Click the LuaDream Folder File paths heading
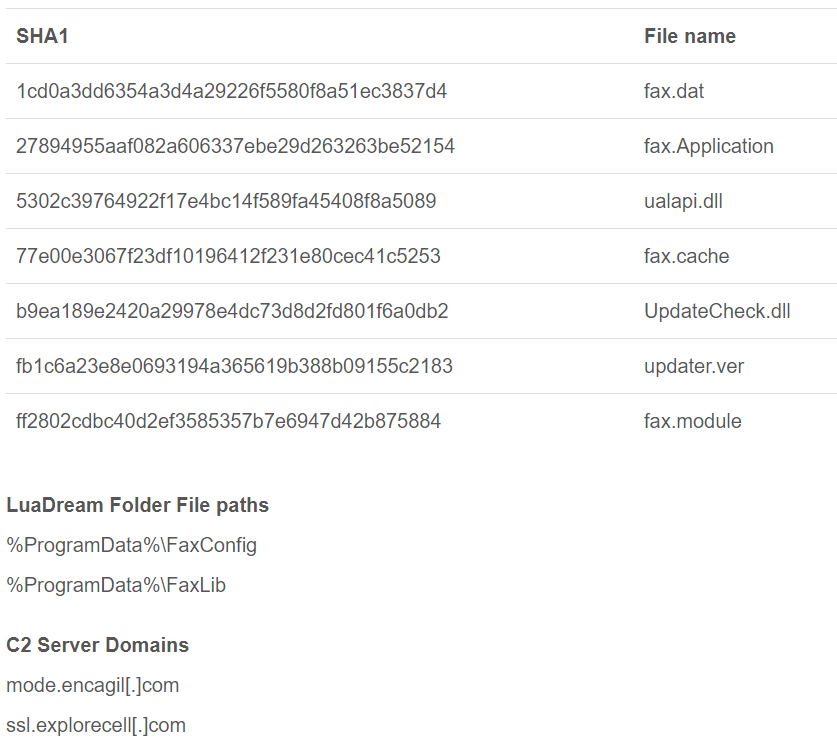Image resolution: width=837 pixels, height=746 pixels. [137, 505]
